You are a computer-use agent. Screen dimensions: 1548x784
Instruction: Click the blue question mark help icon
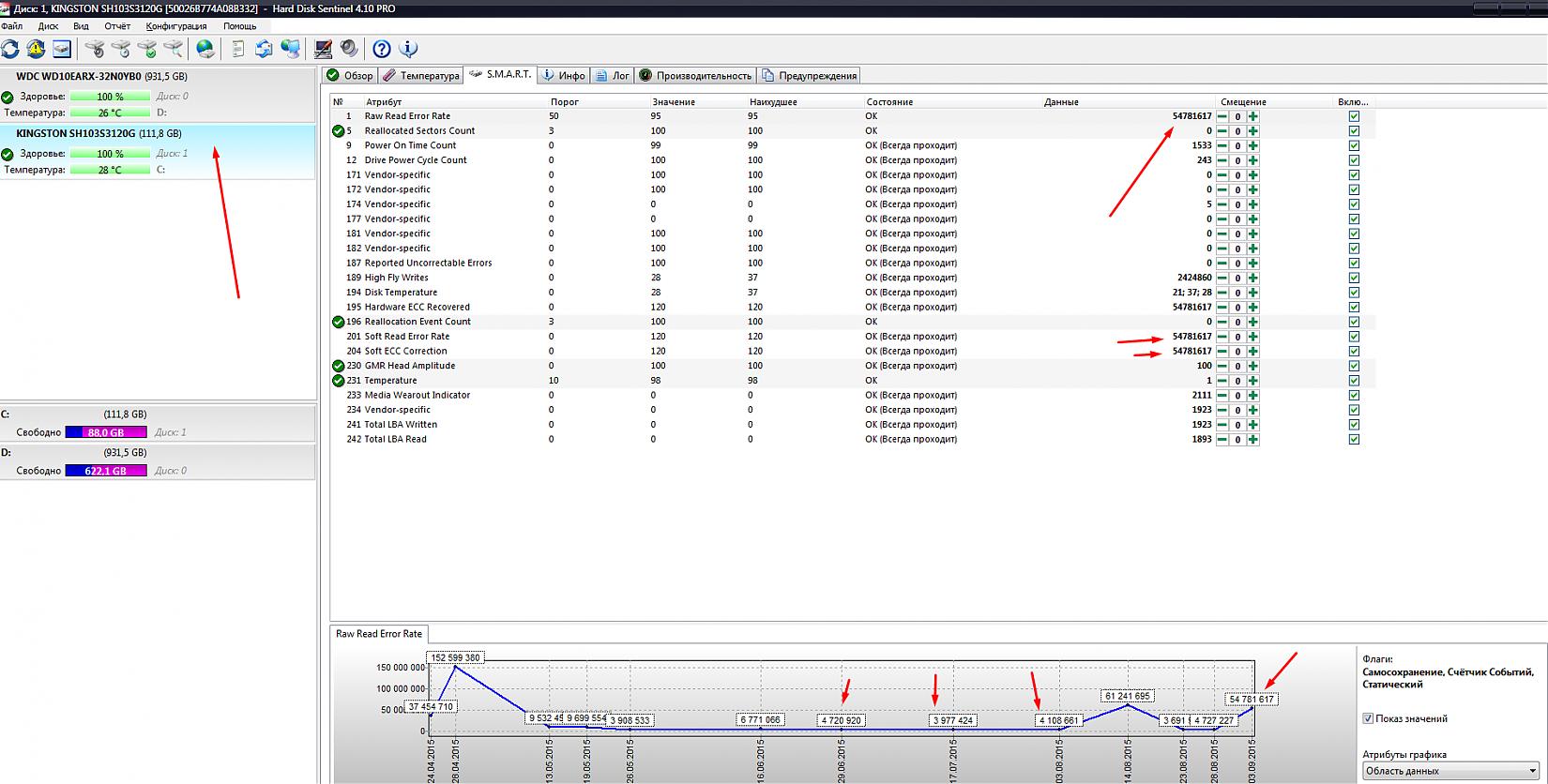pos(382,49)
